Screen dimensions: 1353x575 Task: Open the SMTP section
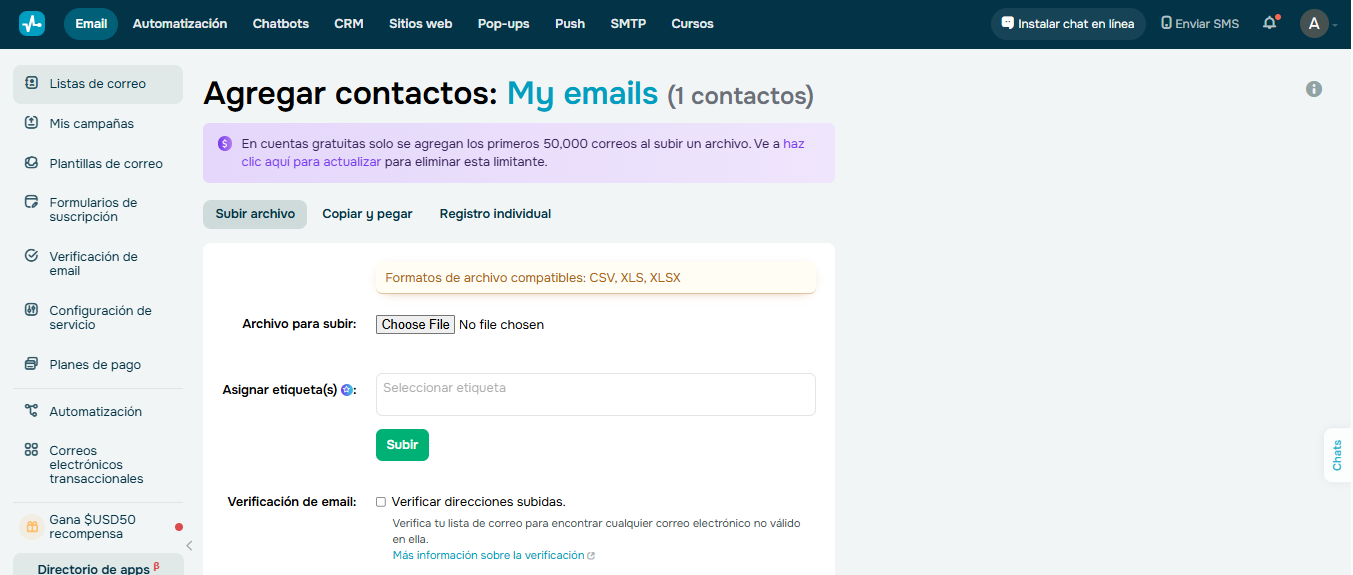click(x=628, y=23)
